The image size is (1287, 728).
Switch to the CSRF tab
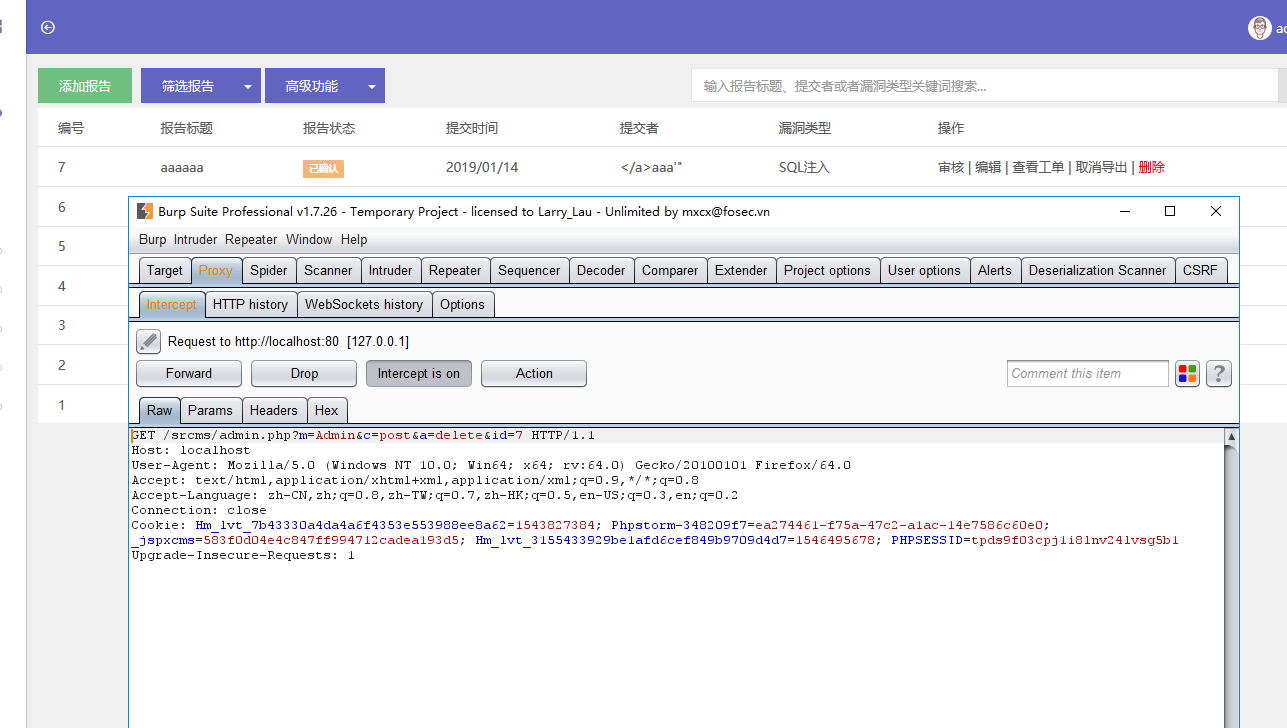coord(1200,270)
